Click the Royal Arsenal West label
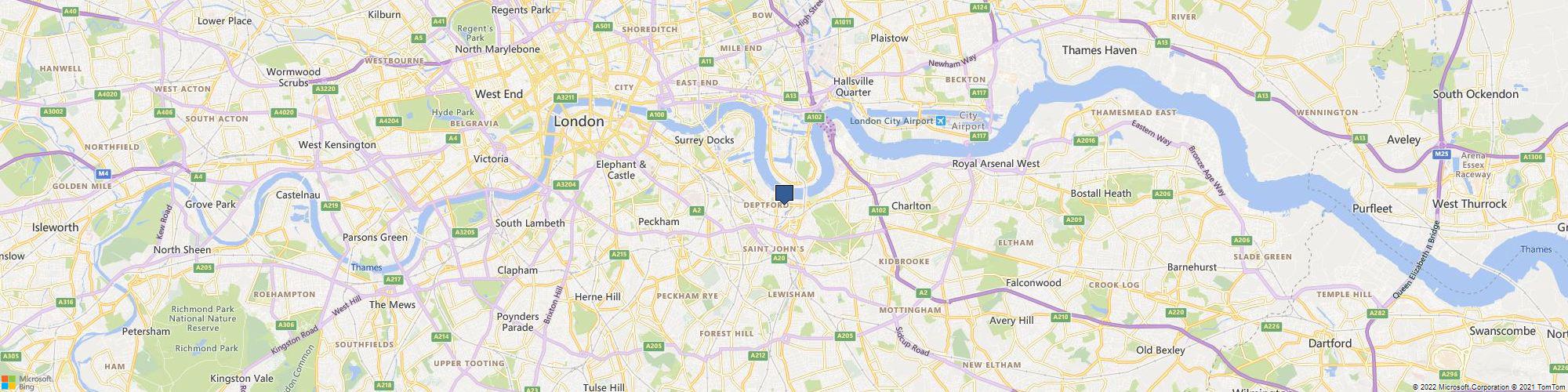Screen dimensions: 1568x392 click(996, 164)
